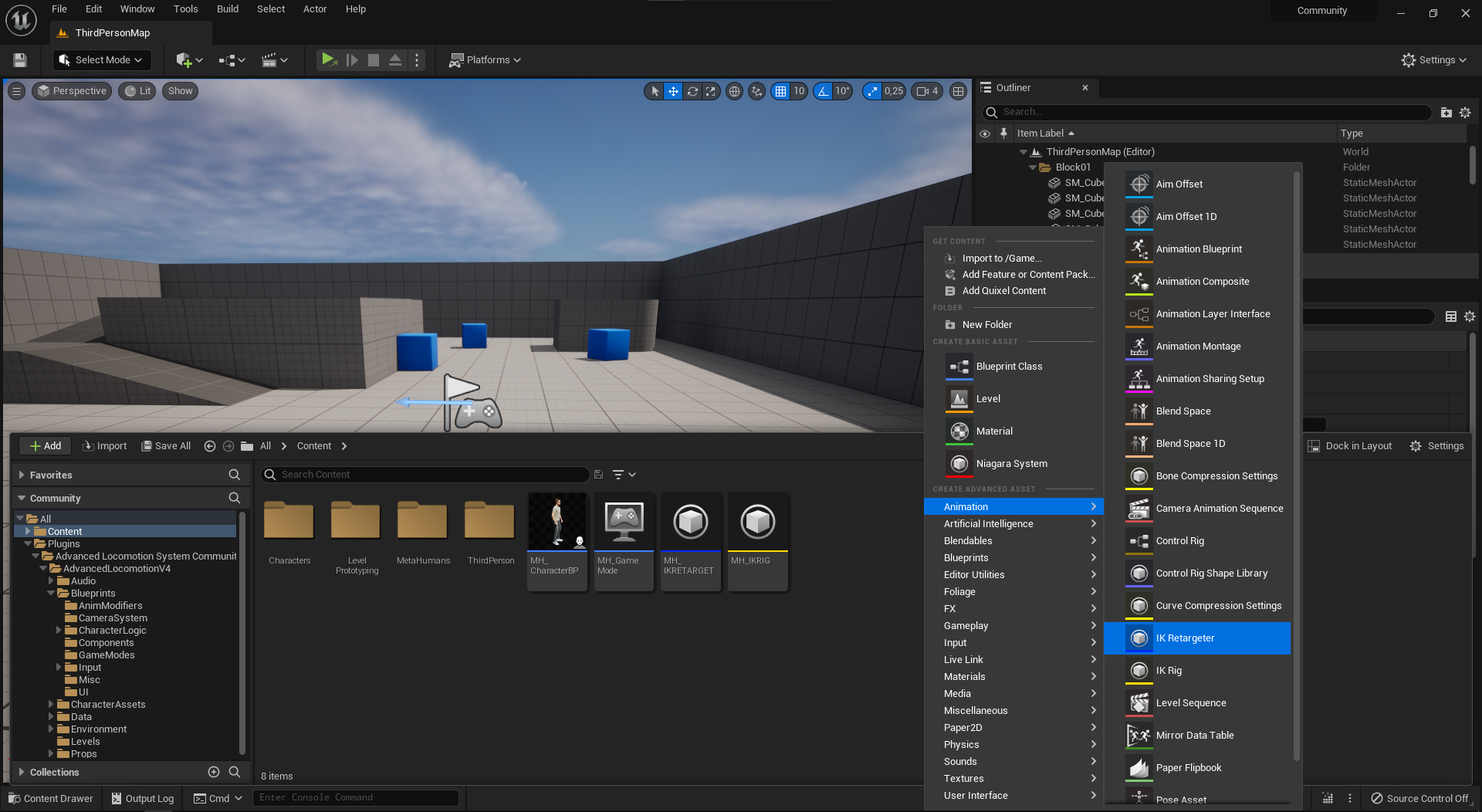The image size is (1482, 812).
Task: Create an IK Rig asset
Action: 1197,671
